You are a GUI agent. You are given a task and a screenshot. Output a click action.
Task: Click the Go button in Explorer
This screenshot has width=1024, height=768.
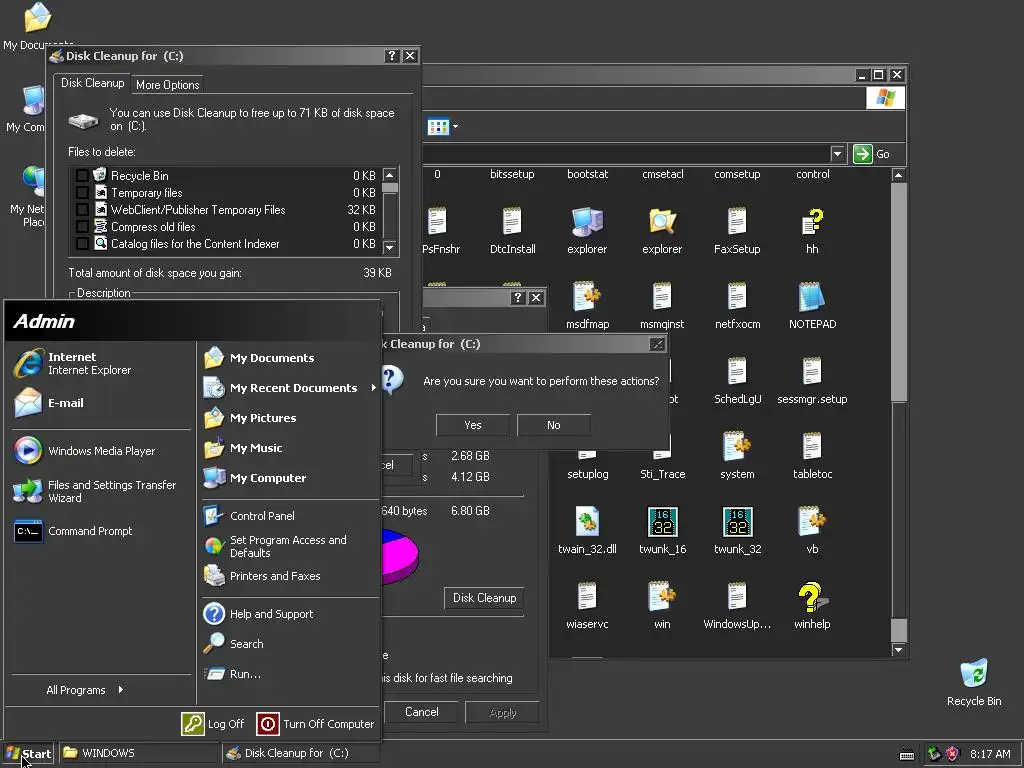coord(872,154)
